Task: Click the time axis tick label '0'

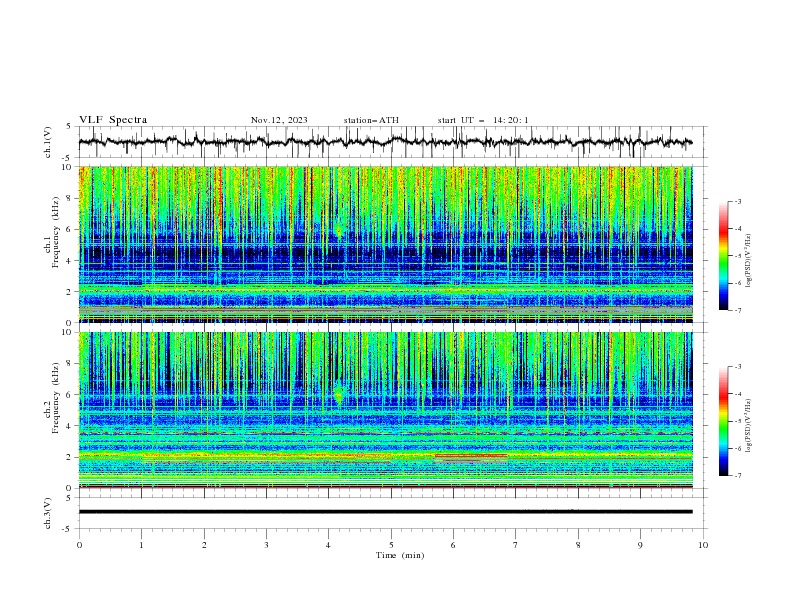Action: pyautogui.click(x=79, y=545)
